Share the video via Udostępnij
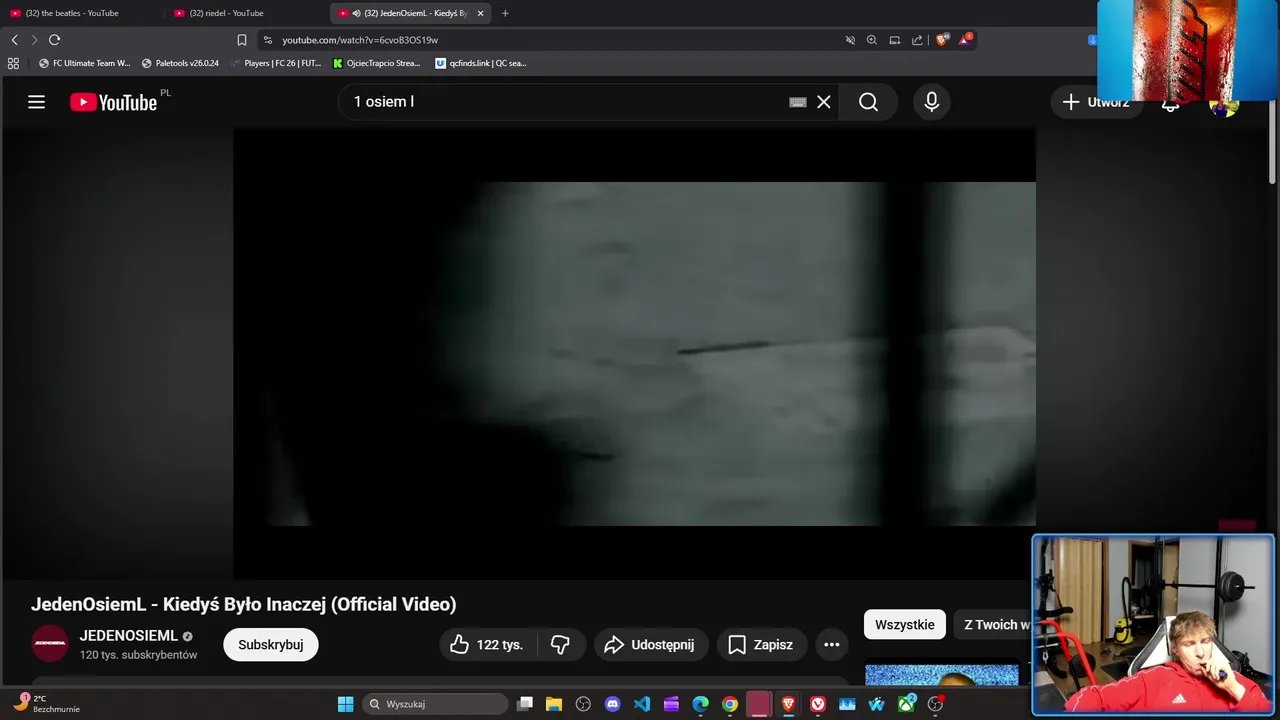Viewport: 1280px width, 720px height. [651, 645]
